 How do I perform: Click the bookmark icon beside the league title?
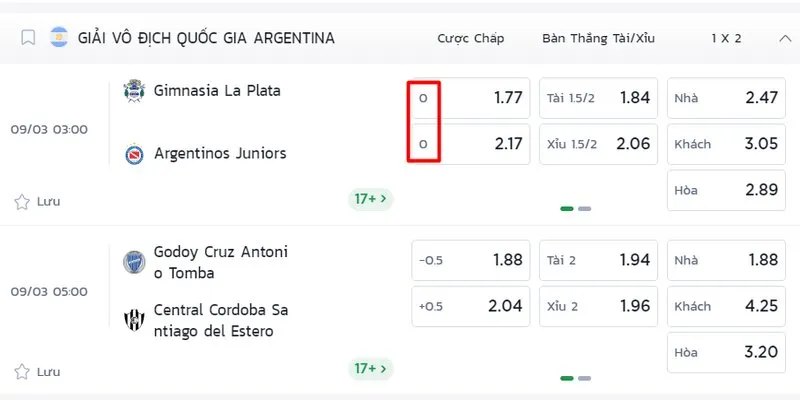pos(28,38)
